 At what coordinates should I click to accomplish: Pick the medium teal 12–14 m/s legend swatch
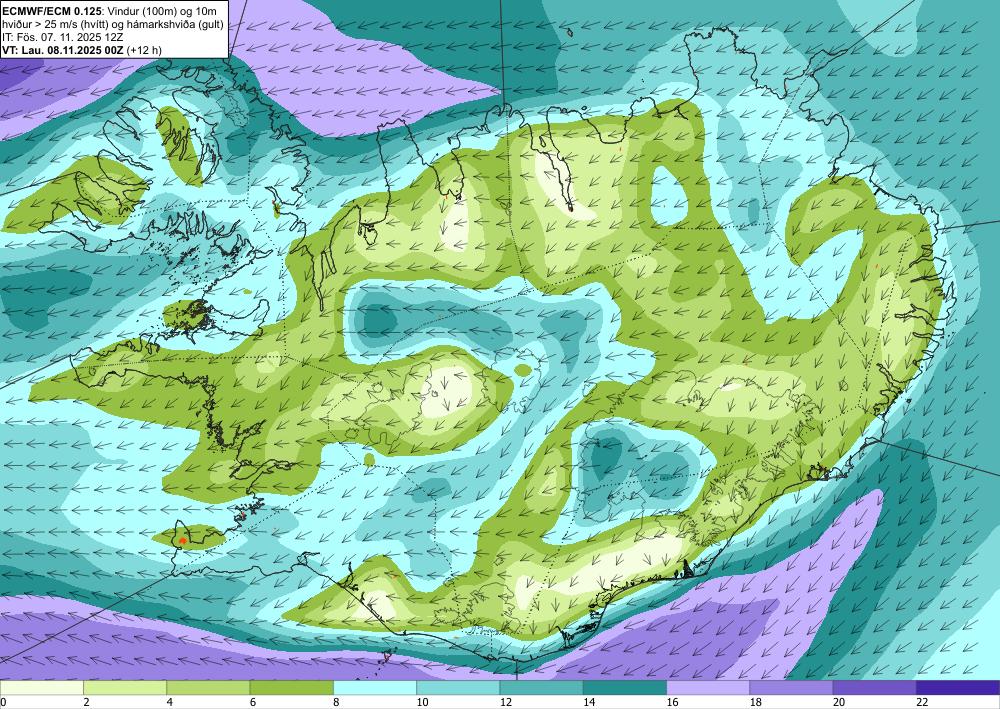click(541, 687)
